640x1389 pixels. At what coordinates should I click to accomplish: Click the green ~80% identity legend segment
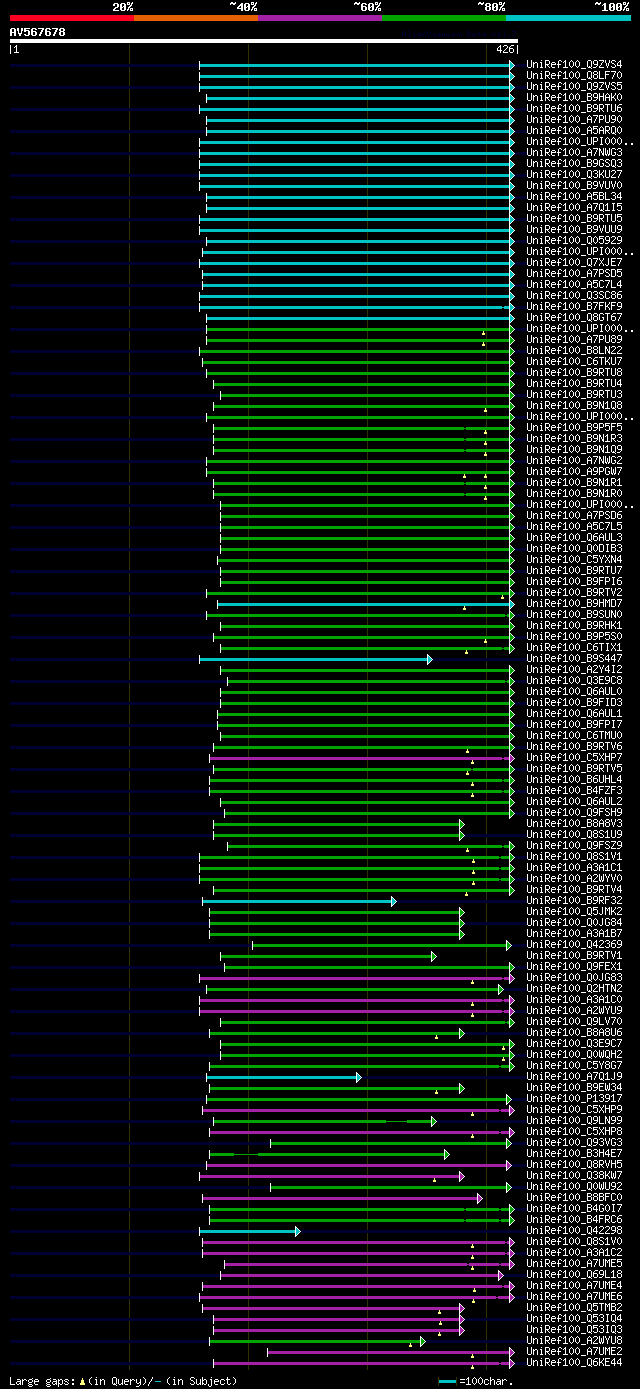tap(444, 17)
